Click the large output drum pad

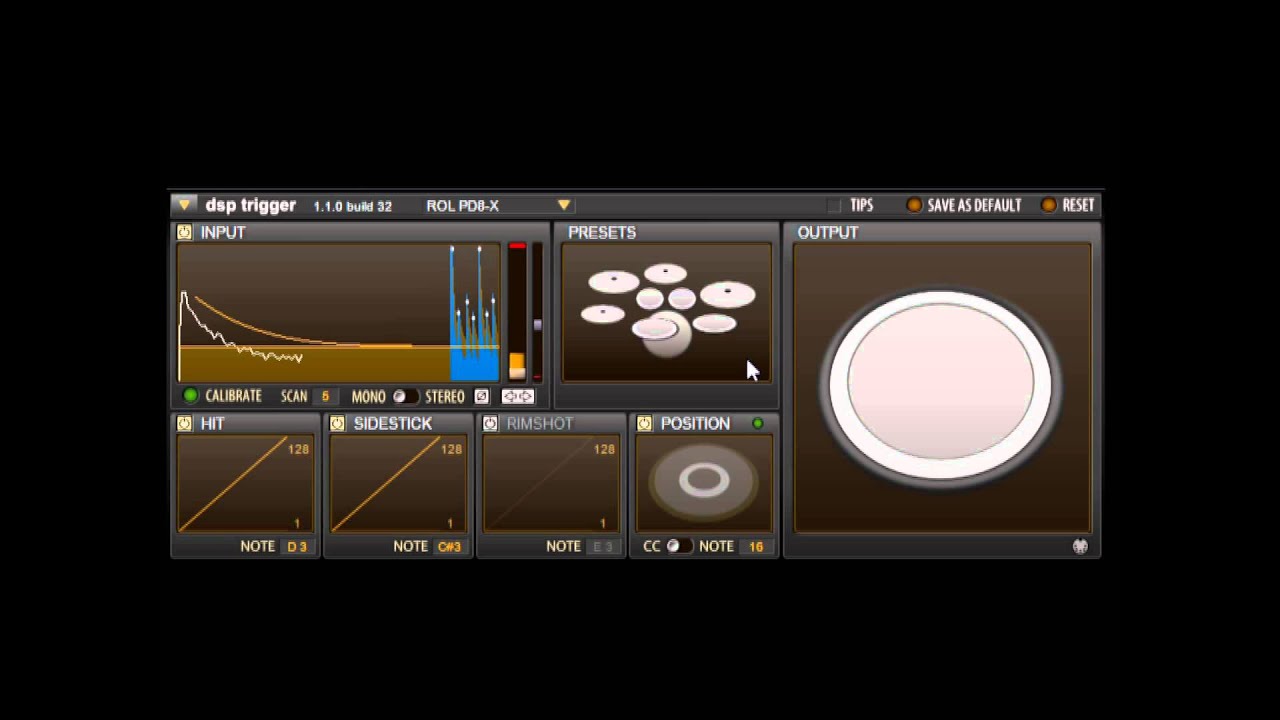point(941,385)
